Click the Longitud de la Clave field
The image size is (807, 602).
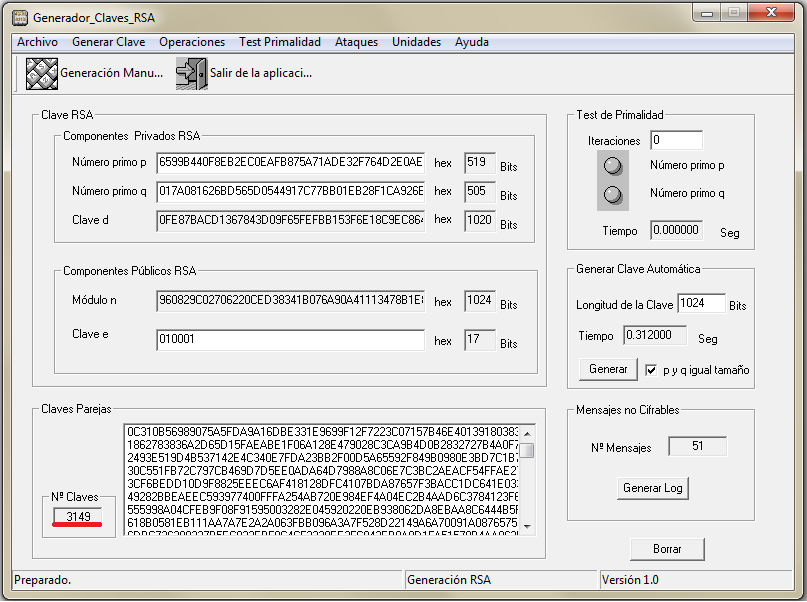(x=700, y=304)
